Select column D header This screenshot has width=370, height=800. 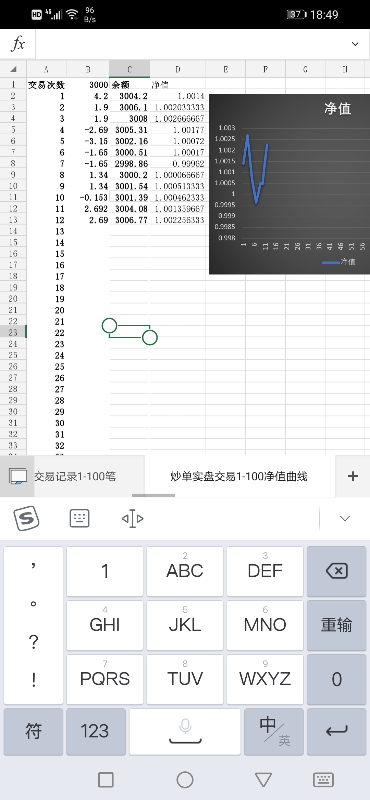[178, 69]
